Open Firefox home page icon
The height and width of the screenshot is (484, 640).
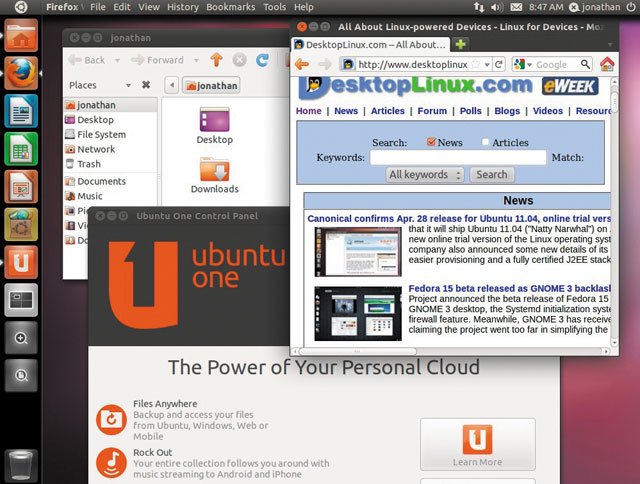pos(607,64)
